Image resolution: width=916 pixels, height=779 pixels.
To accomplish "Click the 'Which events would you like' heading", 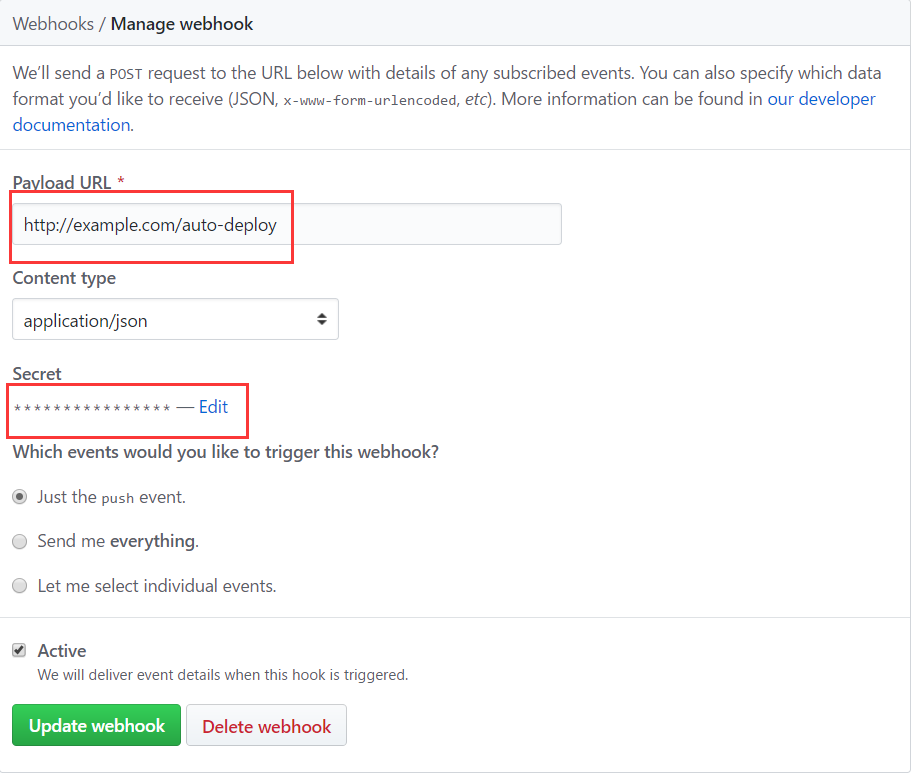I will [x=225, y=452].
